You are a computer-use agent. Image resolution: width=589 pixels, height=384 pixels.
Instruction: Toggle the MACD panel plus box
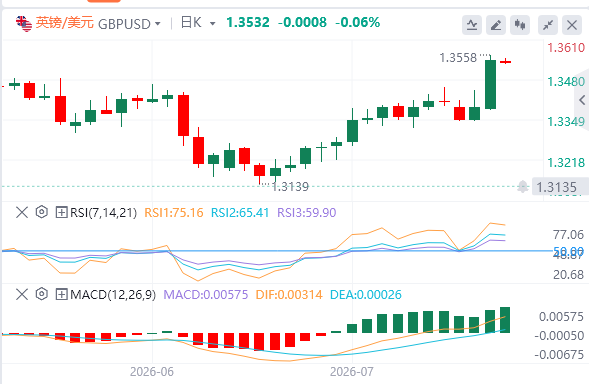coord(61,294)
